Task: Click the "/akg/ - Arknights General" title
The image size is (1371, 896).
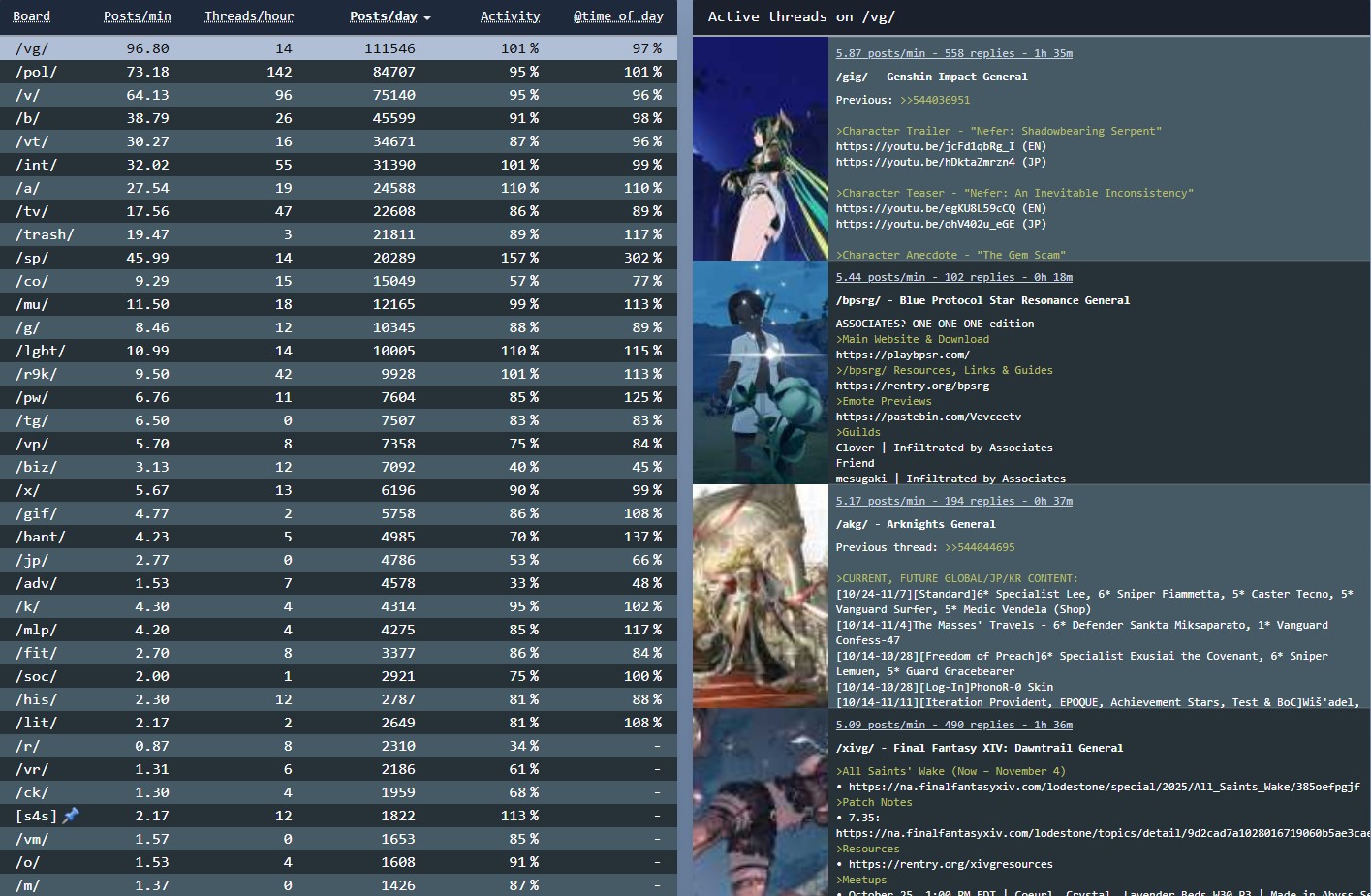Action: [916, 524]
